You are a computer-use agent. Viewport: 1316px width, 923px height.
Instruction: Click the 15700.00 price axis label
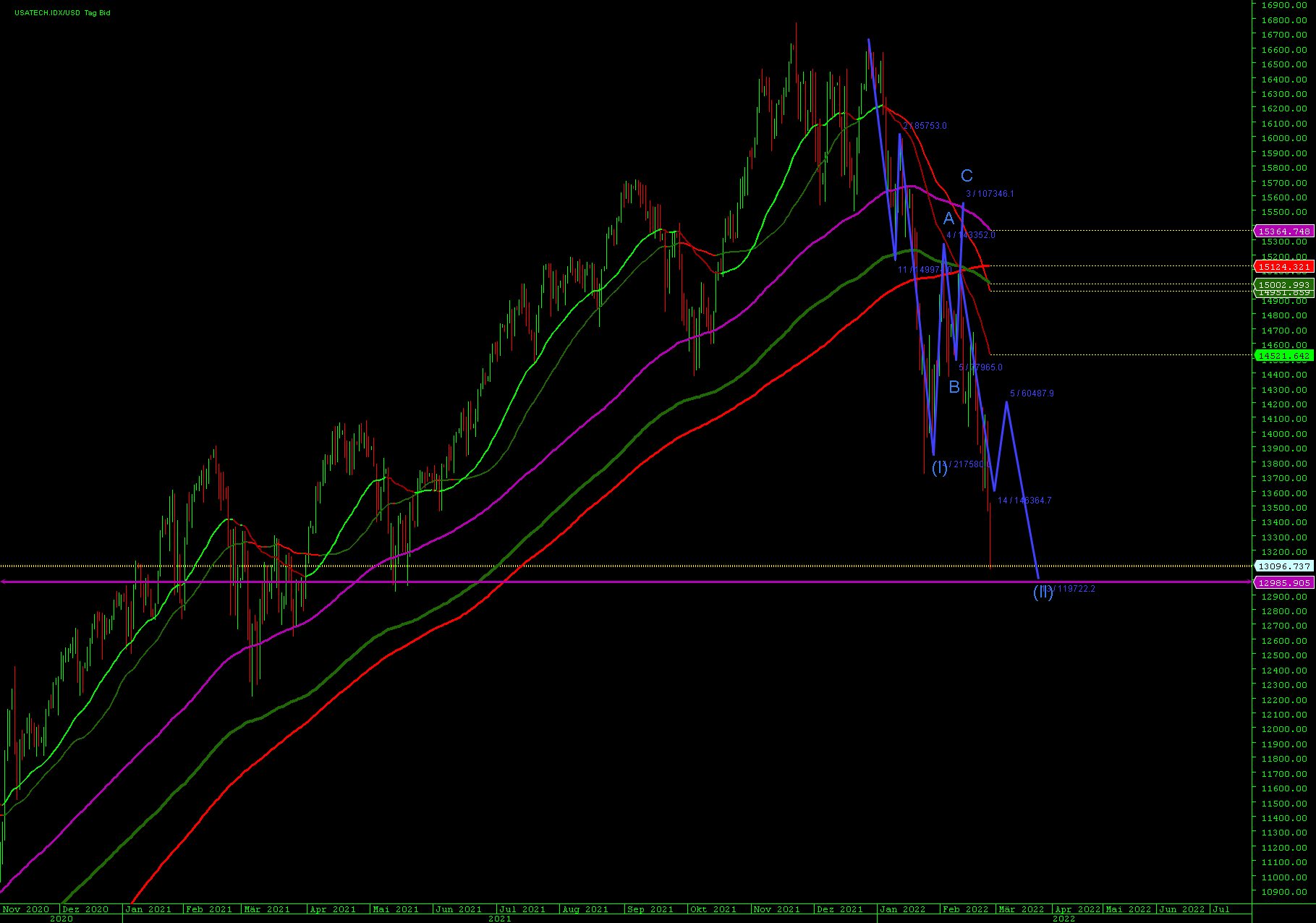pos(1284,183)
